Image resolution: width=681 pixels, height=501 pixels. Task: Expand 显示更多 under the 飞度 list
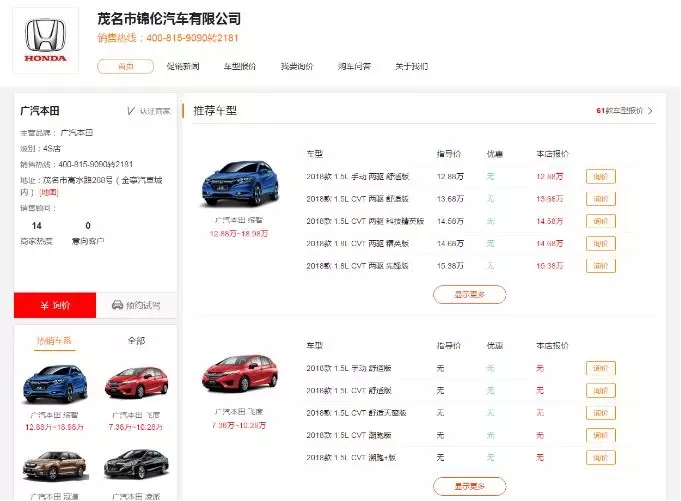tap(469, 486)
